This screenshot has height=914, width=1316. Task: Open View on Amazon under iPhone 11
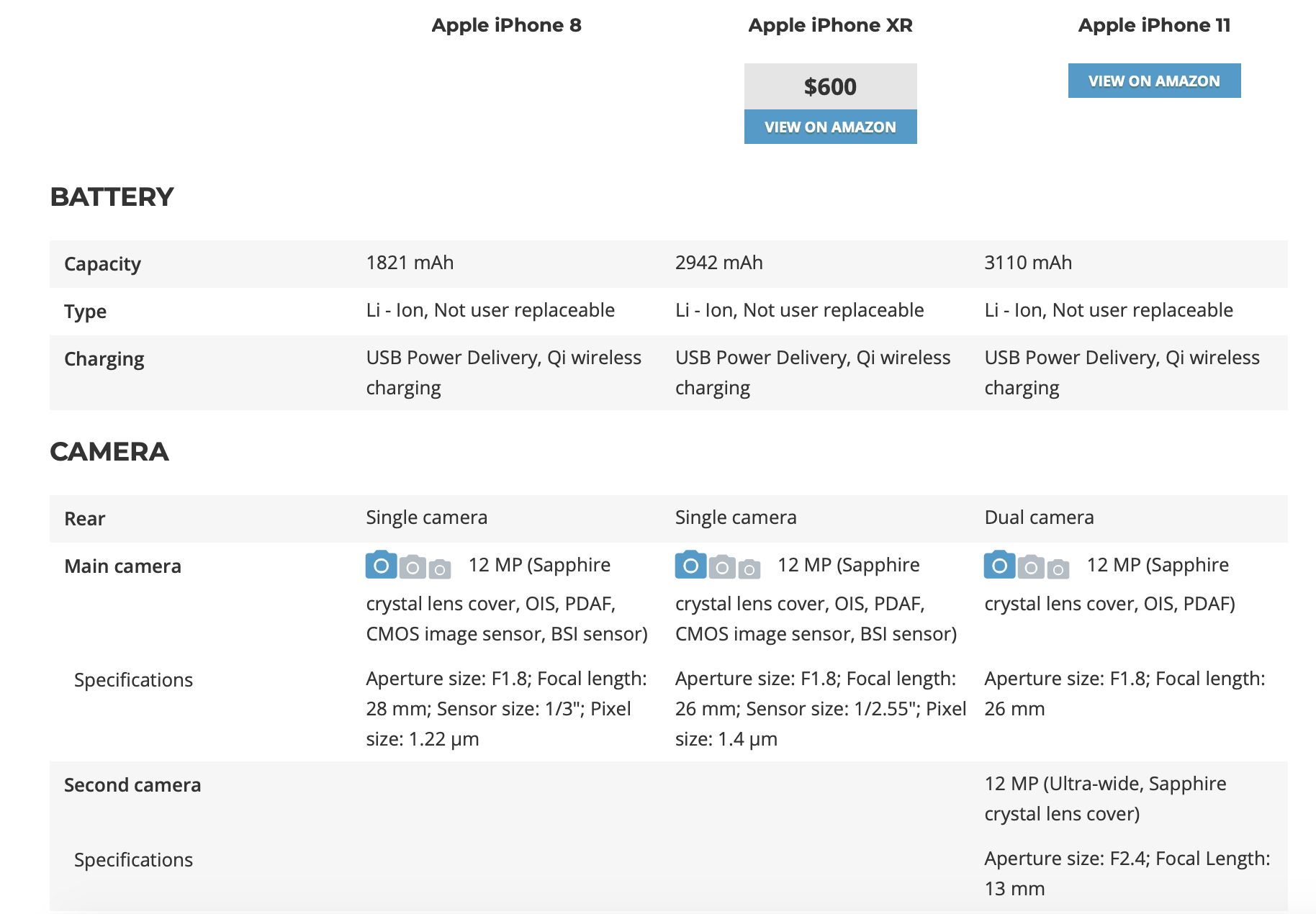(x=1154, y=81)
